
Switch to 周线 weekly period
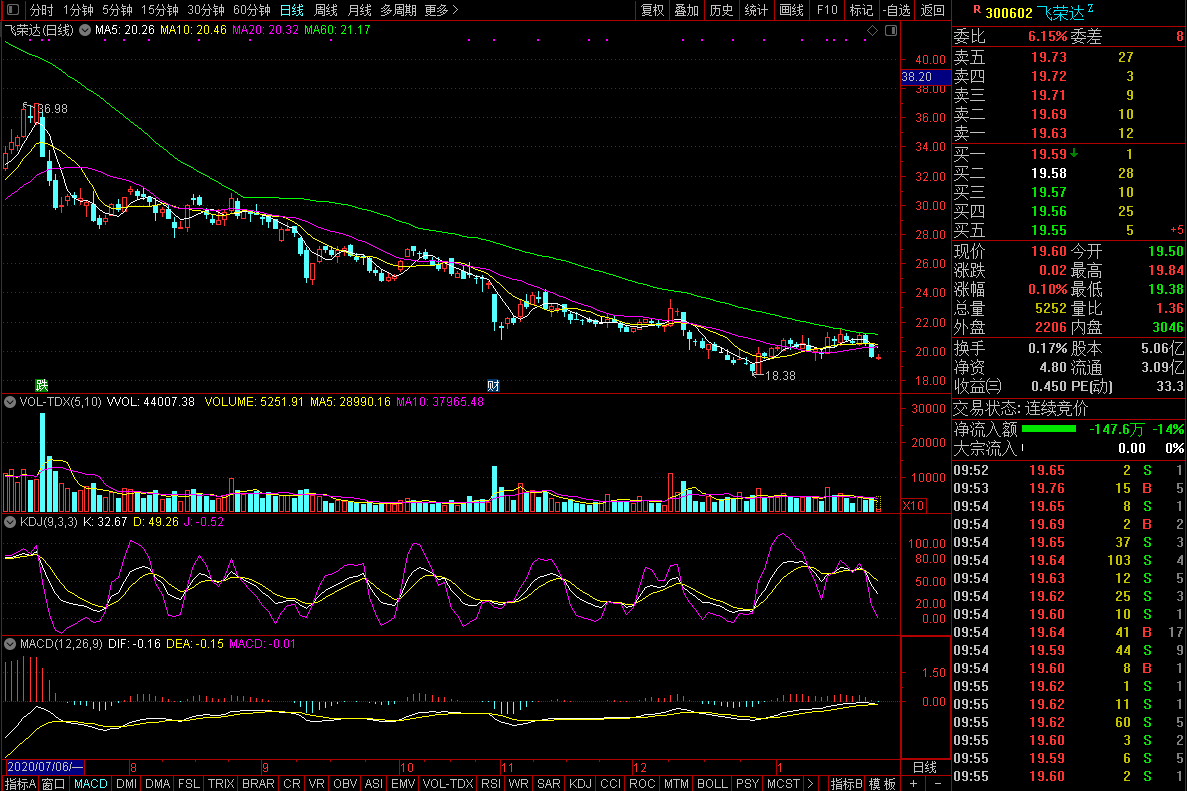[x=326, y=10]
